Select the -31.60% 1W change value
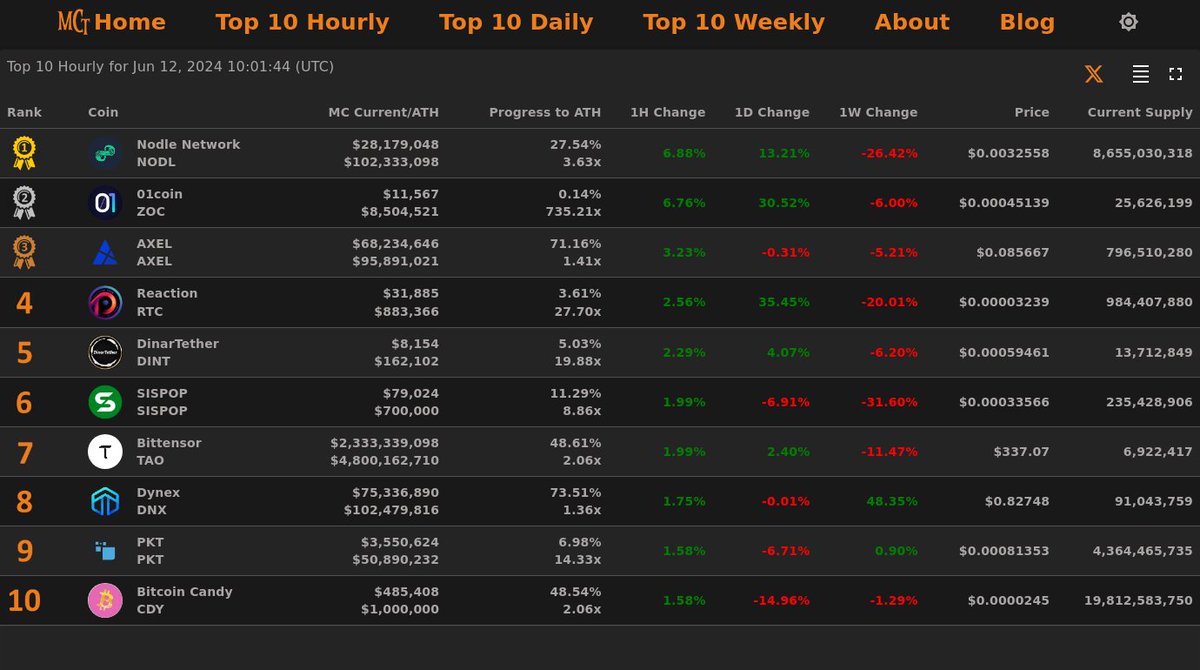 889,402
